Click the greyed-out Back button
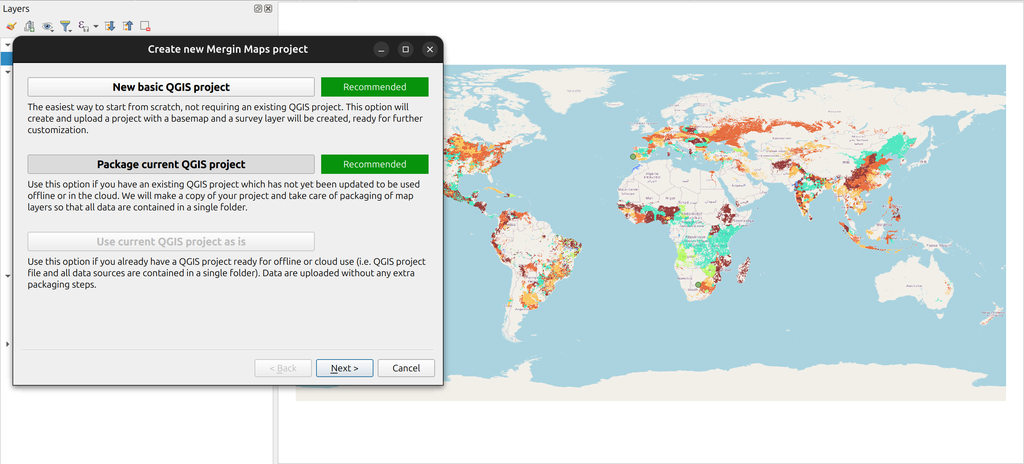This screenshot has width=1024, height=464. pos(283,368)
